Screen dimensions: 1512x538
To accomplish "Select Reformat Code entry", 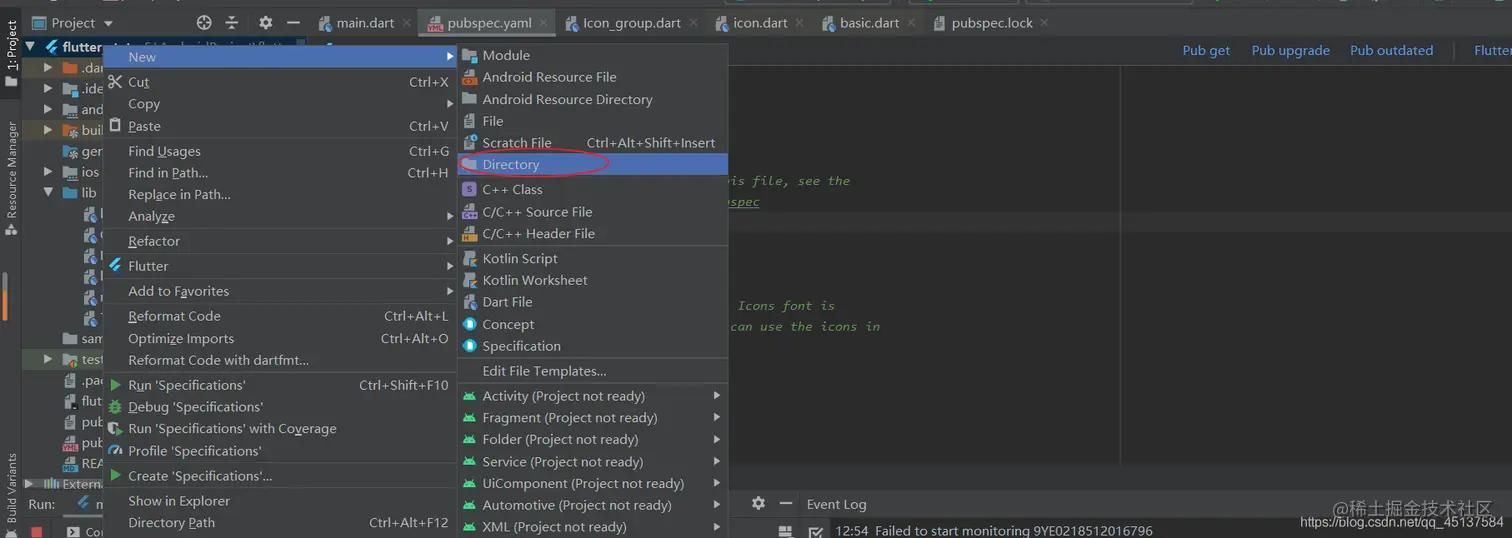I will coord(280,316).
